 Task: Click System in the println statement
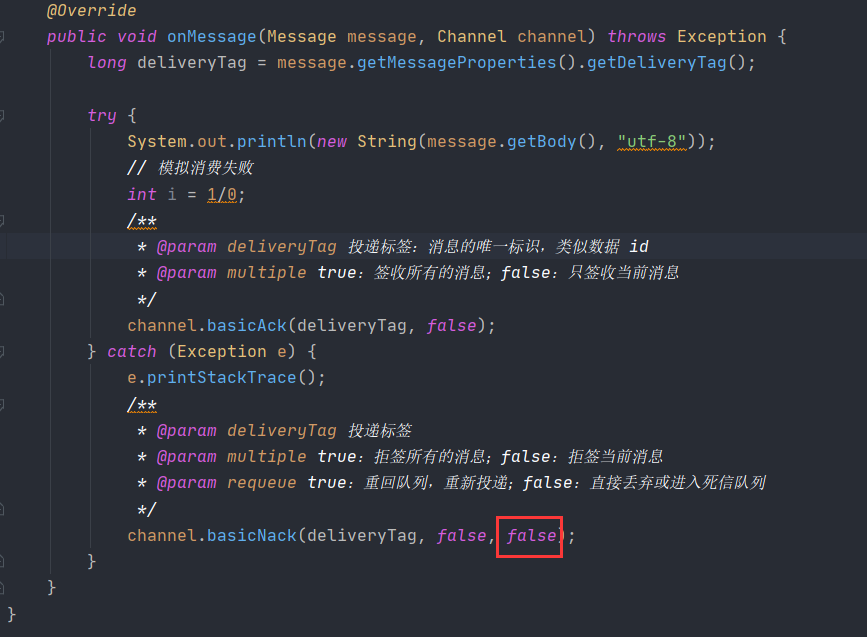tap(158, 142)
